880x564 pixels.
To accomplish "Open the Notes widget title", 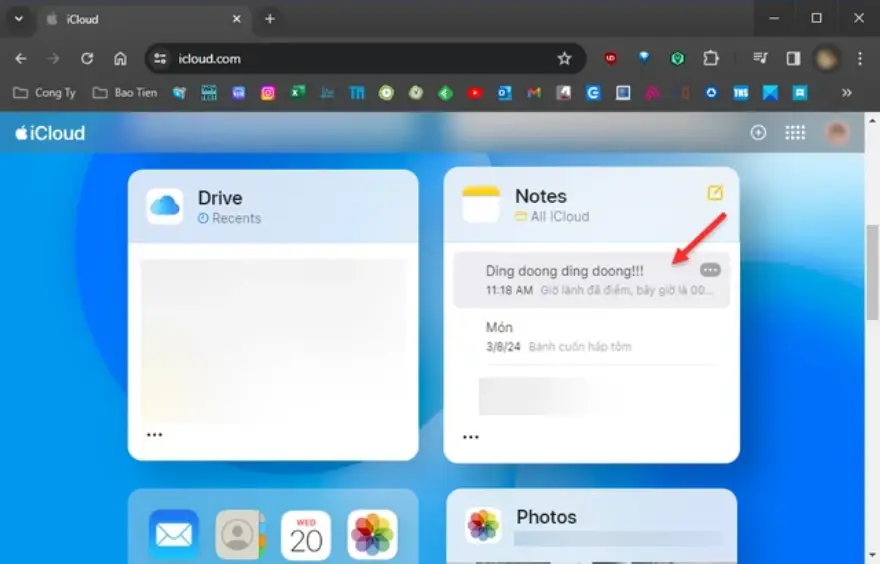I will [x=541, y=196].
